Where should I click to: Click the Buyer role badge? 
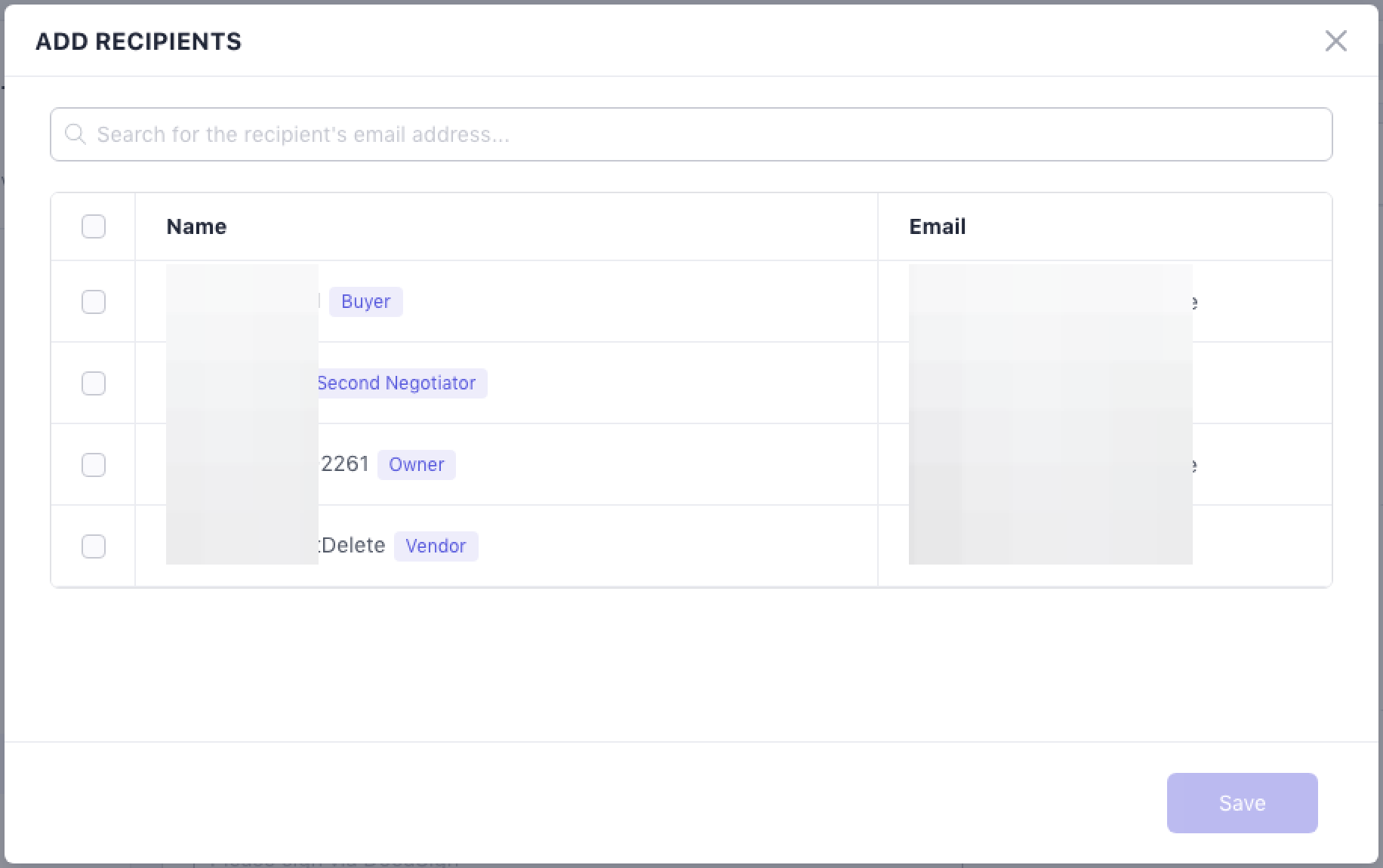(365, 302)
